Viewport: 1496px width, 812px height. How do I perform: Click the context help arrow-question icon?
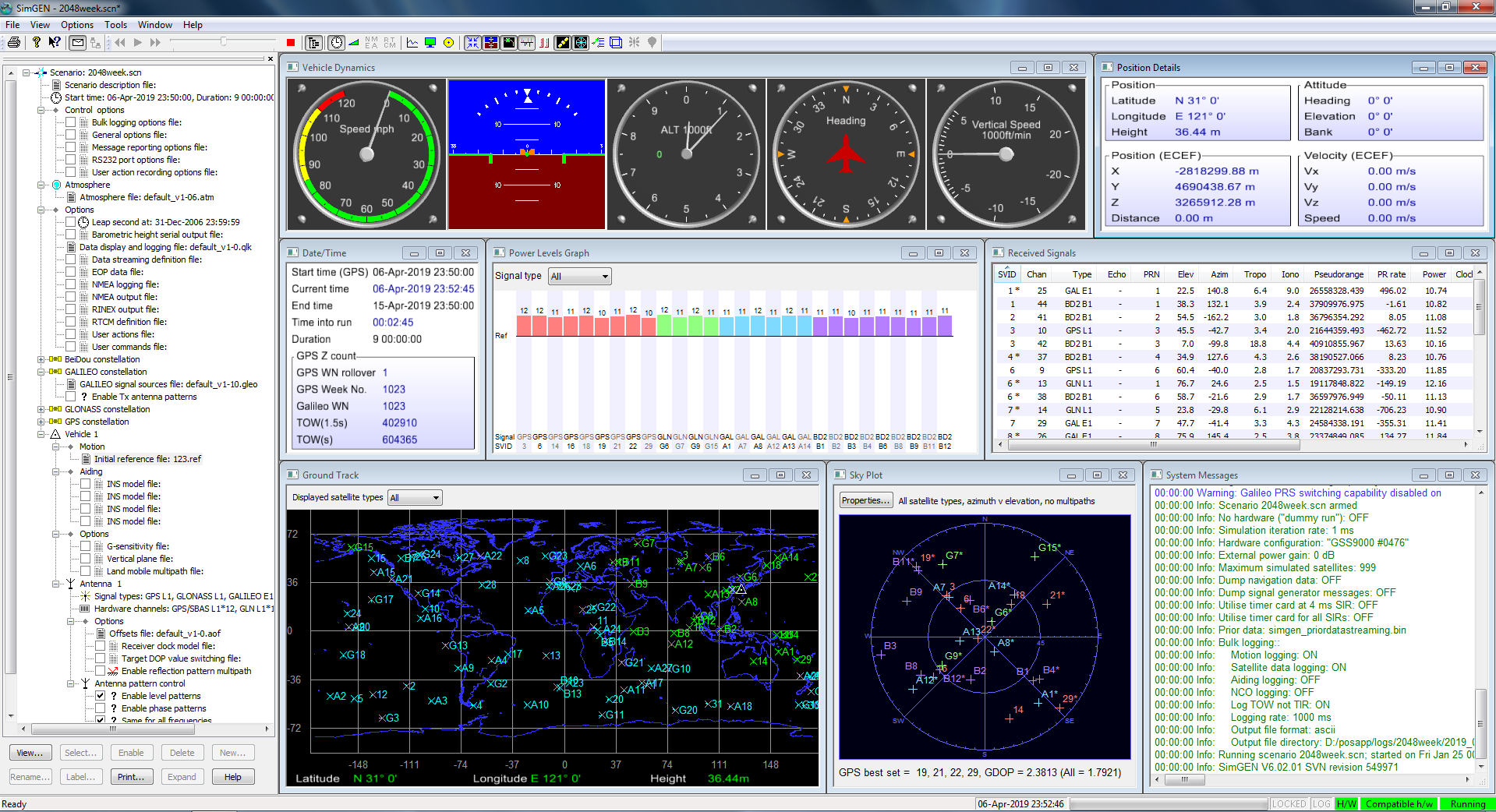point(55,43)
